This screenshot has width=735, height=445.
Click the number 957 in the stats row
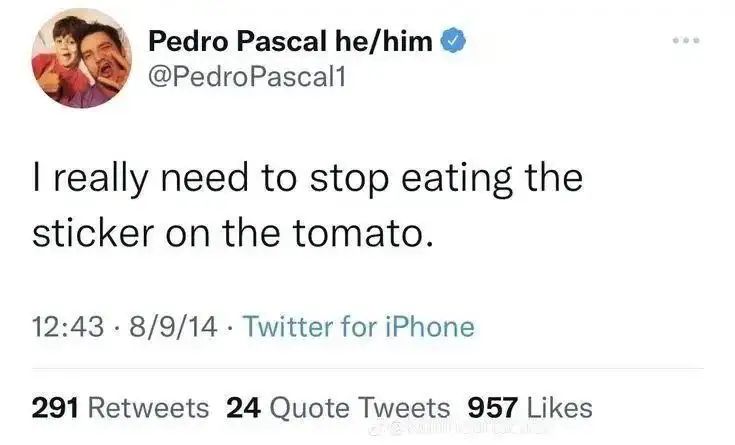493,408
